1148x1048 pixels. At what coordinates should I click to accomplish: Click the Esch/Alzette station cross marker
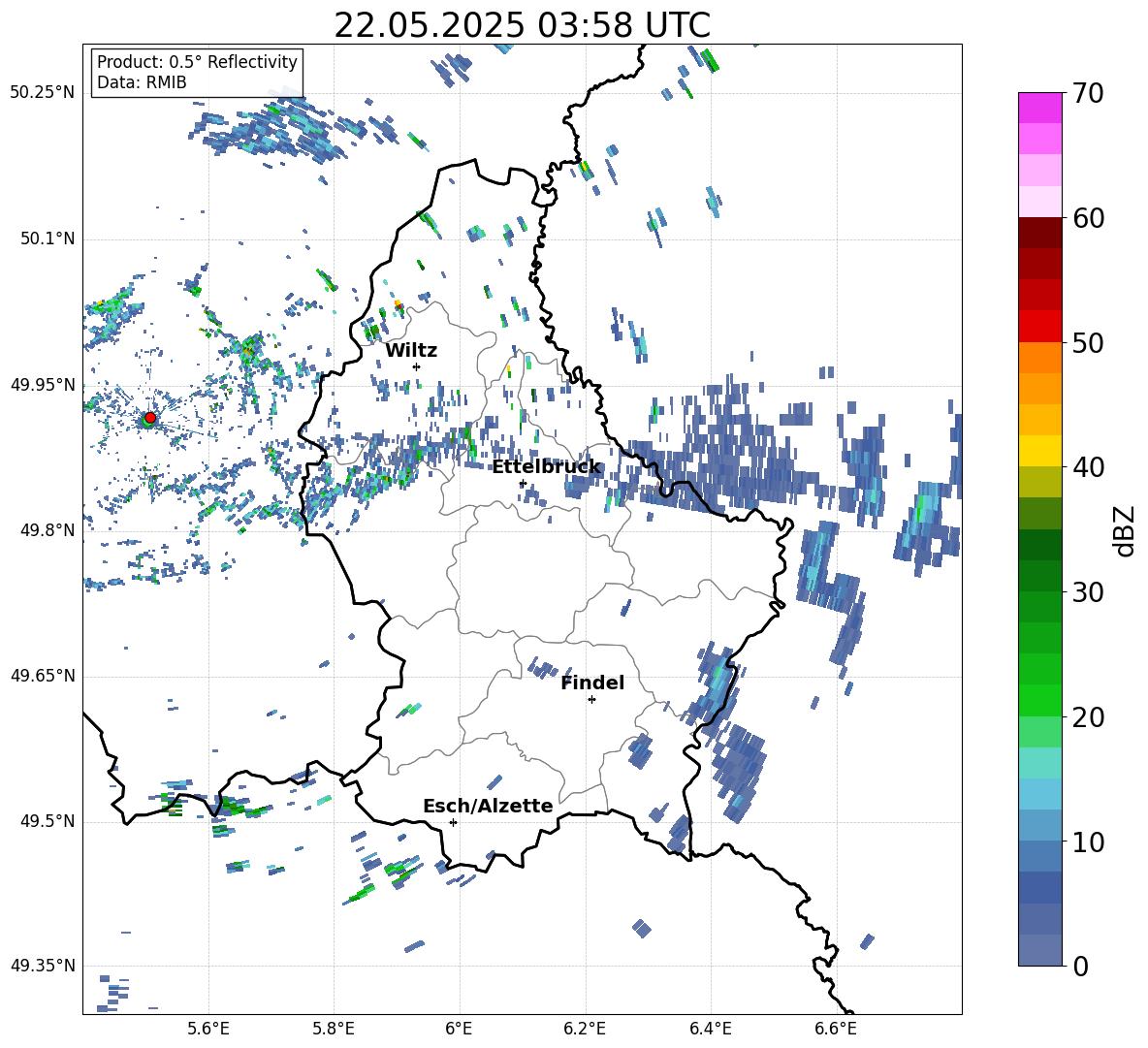point(453,822)
